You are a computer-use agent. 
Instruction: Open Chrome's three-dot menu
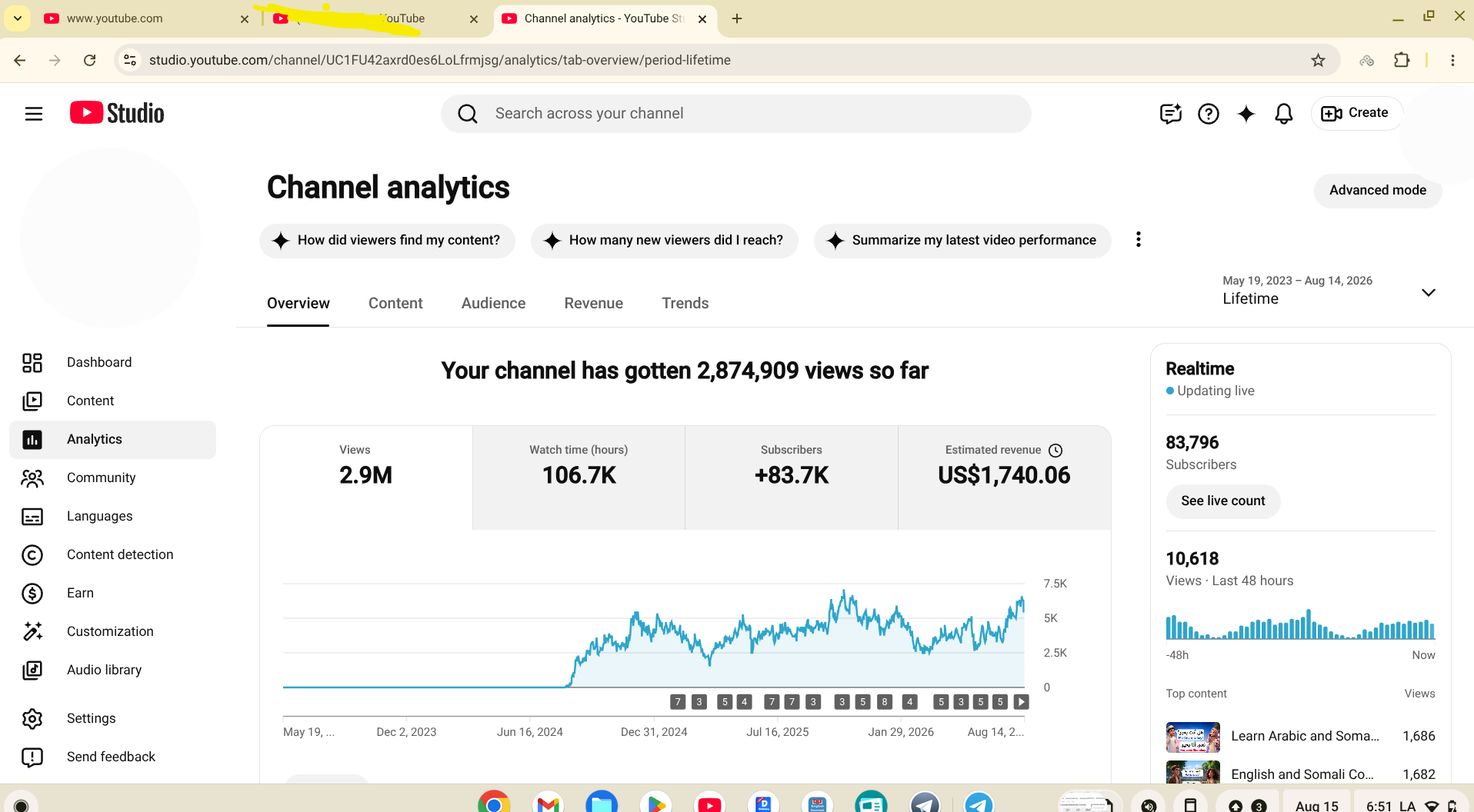coord(1452,60)
